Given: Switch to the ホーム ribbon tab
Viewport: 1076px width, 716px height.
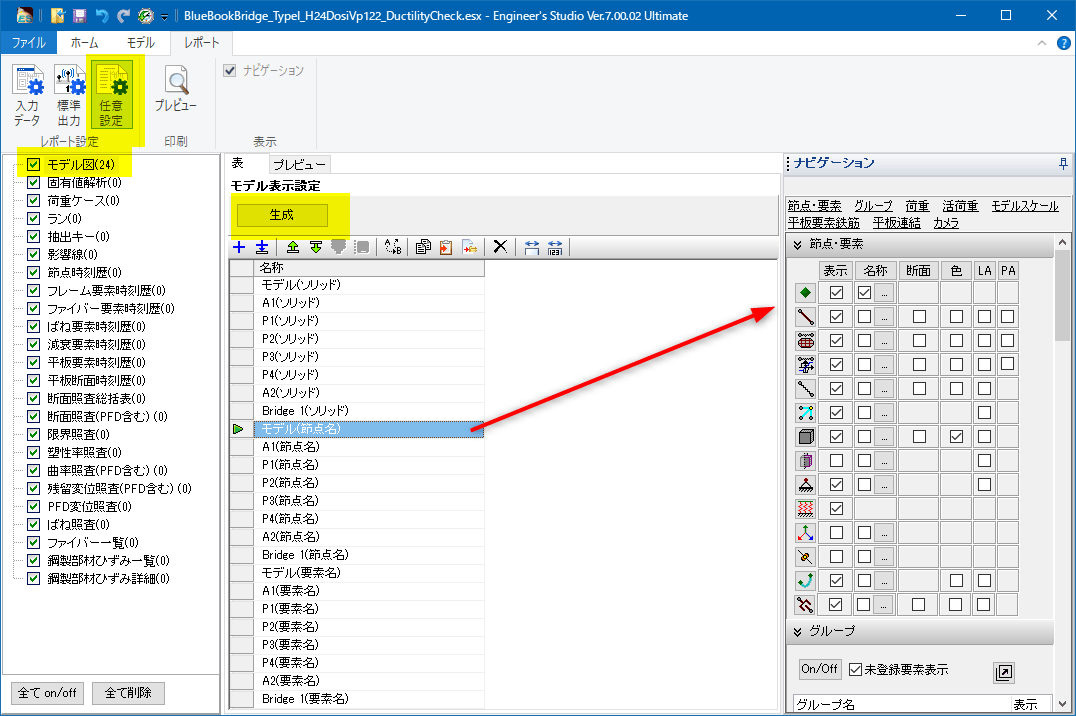Looking at the screenshot, I should click(x=84, y=43).
